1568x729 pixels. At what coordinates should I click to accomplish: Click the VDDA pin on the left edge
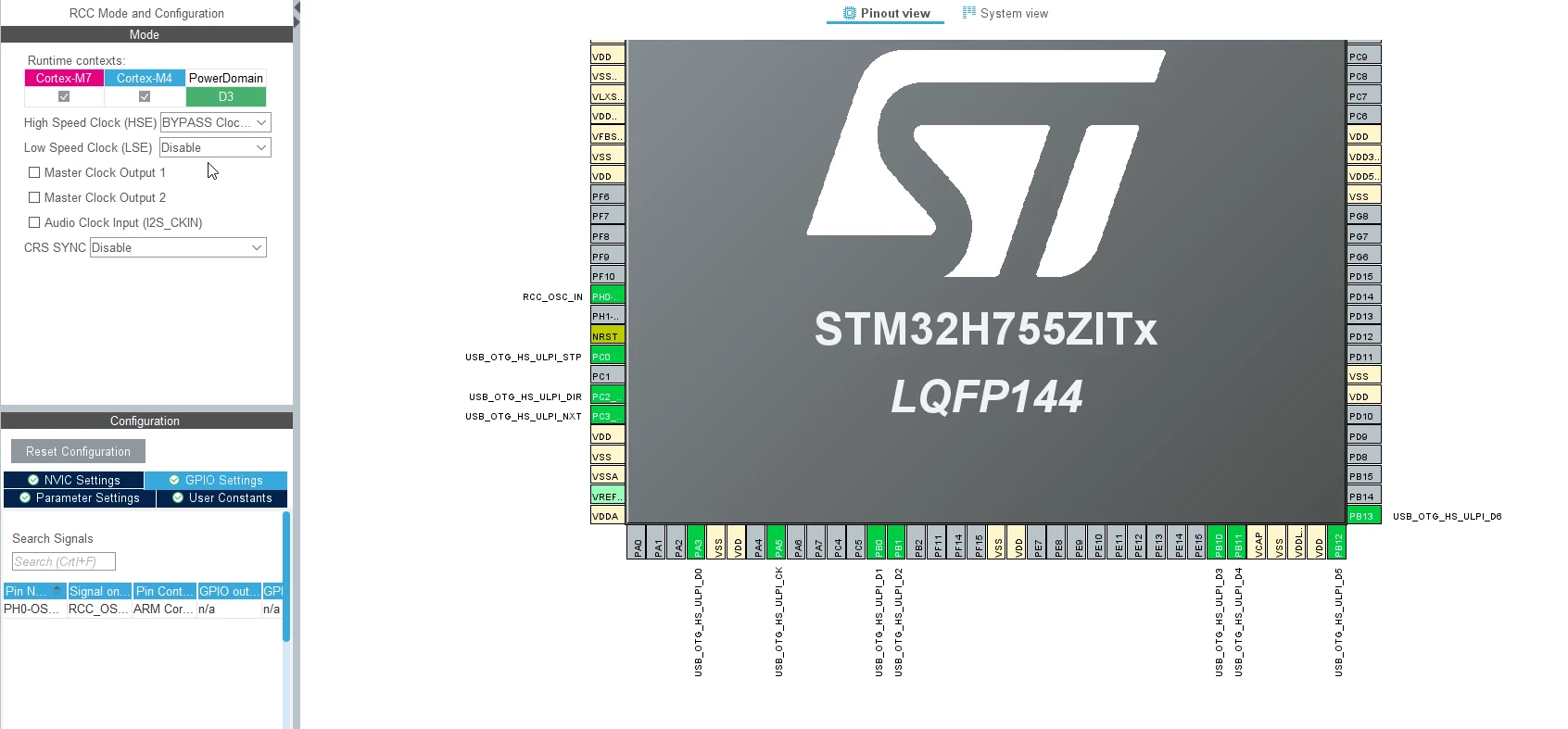[x=607, y=516]
